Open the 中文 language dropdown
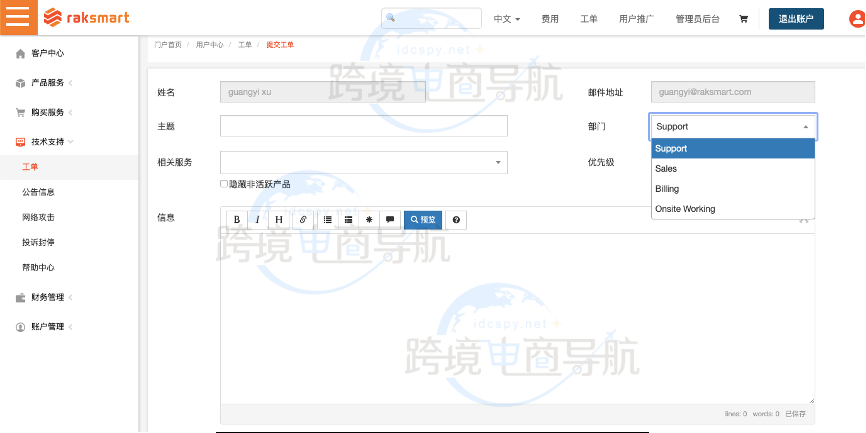The width and height of the screenshot is (866, 433). (x=509, y=18)
